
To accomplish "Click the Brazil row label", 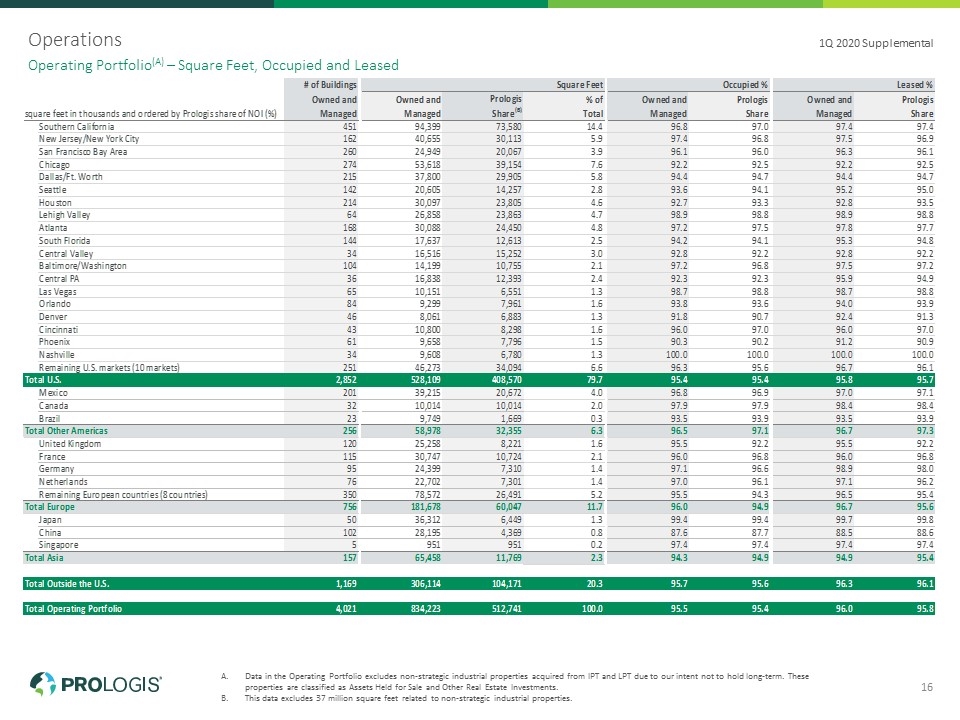I will [x=49, y=419].
